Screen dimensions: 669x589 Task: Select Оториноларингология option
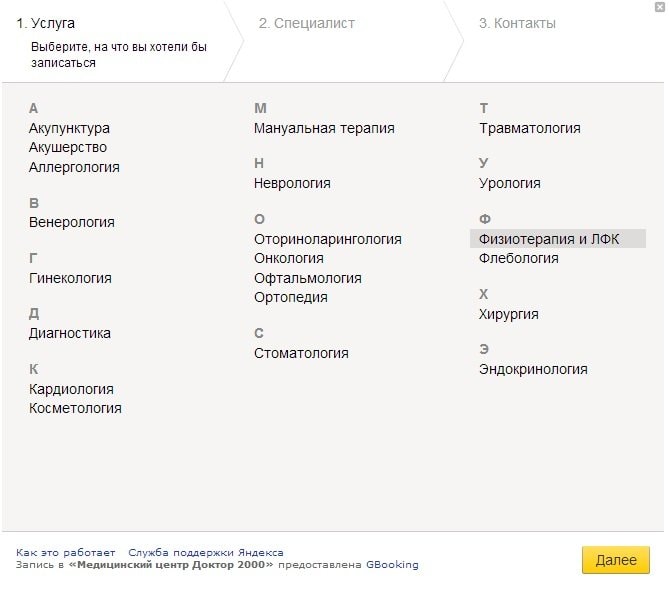click(x=327, y=239)
